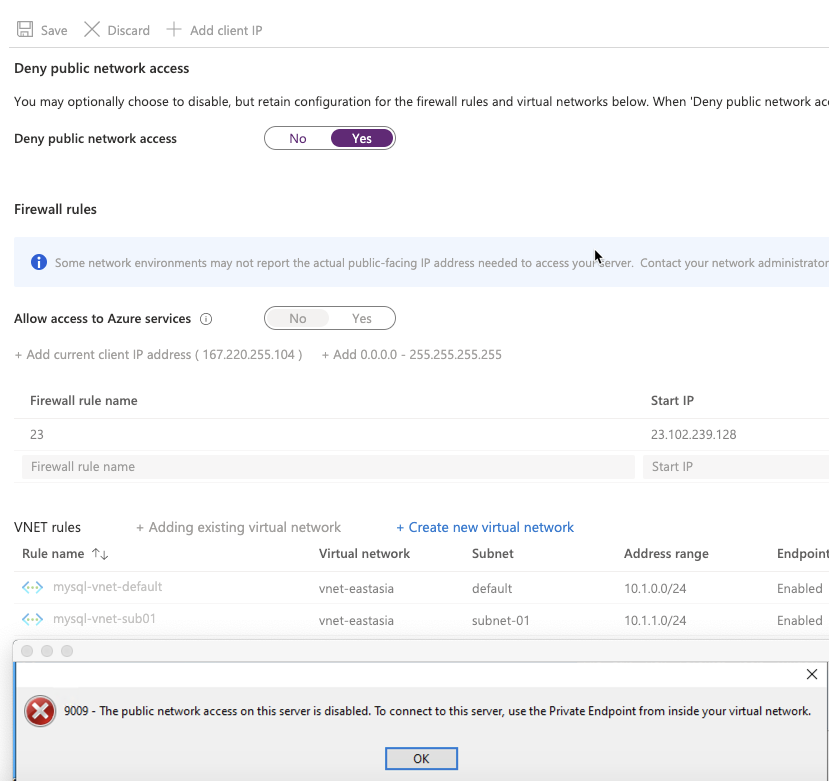Click the Start IP value 23.102.239.128
The height and width of the screenshot is (781, 829).
pos(694,435)
